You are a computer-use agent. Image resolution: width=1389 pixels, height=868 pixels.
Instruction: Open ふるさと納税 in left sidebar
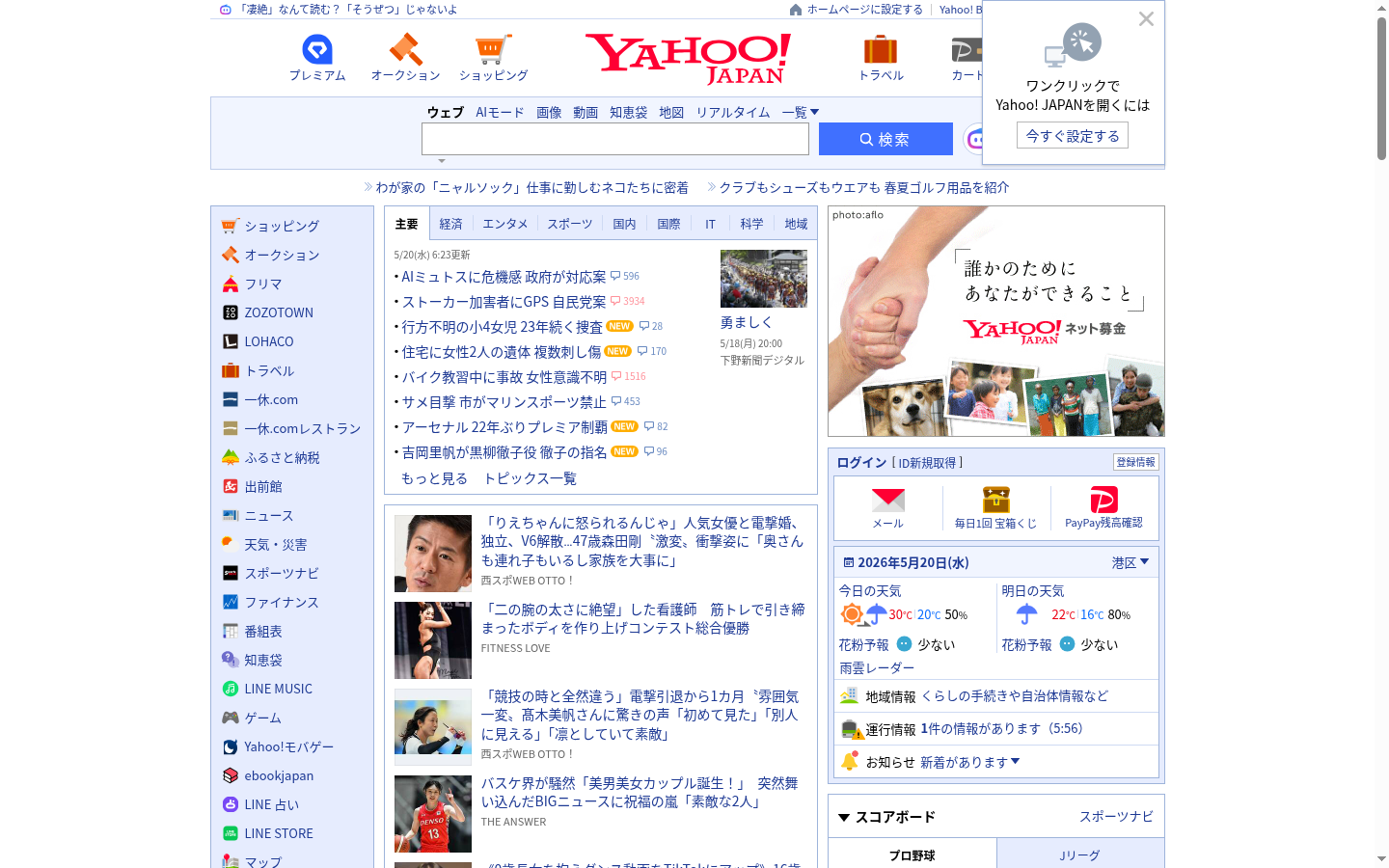282,457
